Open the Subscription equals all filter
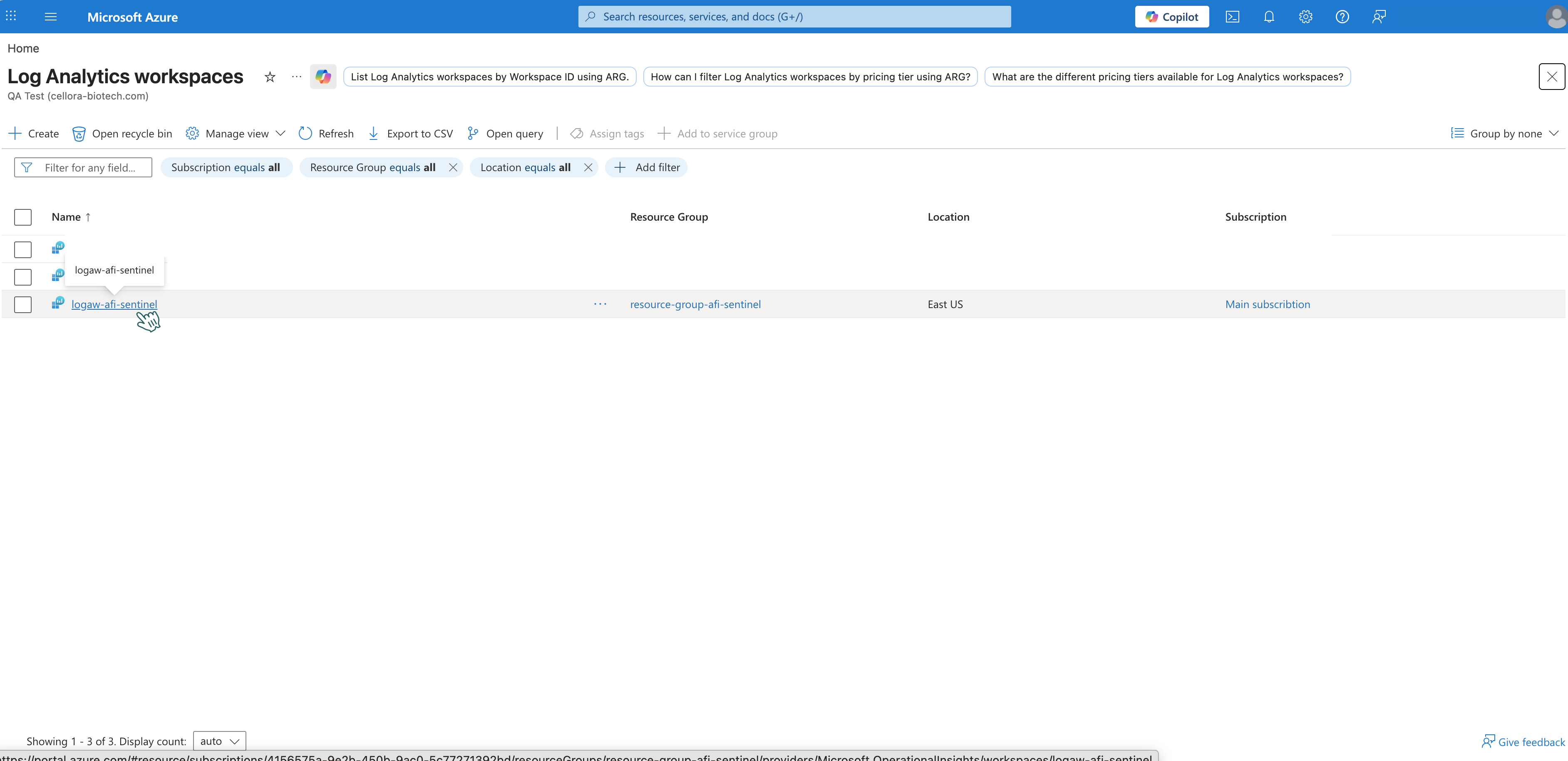Screen dimensions: 1568x761 pos(226,167)
